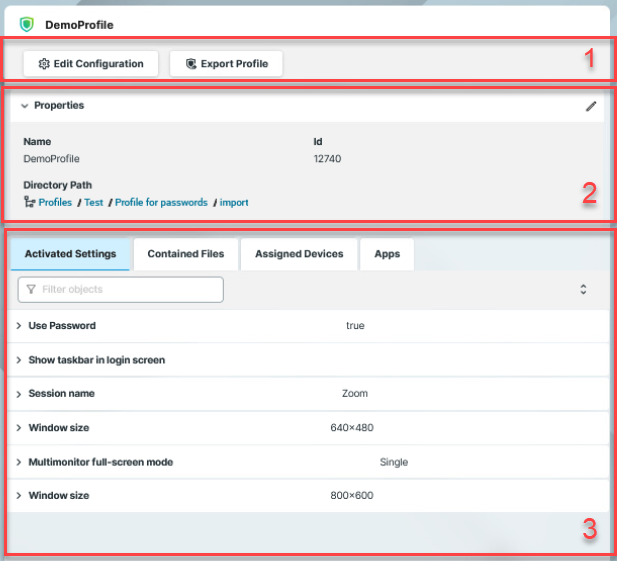Screen dimensions: 617x561
Task: Expand the Window size 800×600 row
Action: (x=19, y=496)
